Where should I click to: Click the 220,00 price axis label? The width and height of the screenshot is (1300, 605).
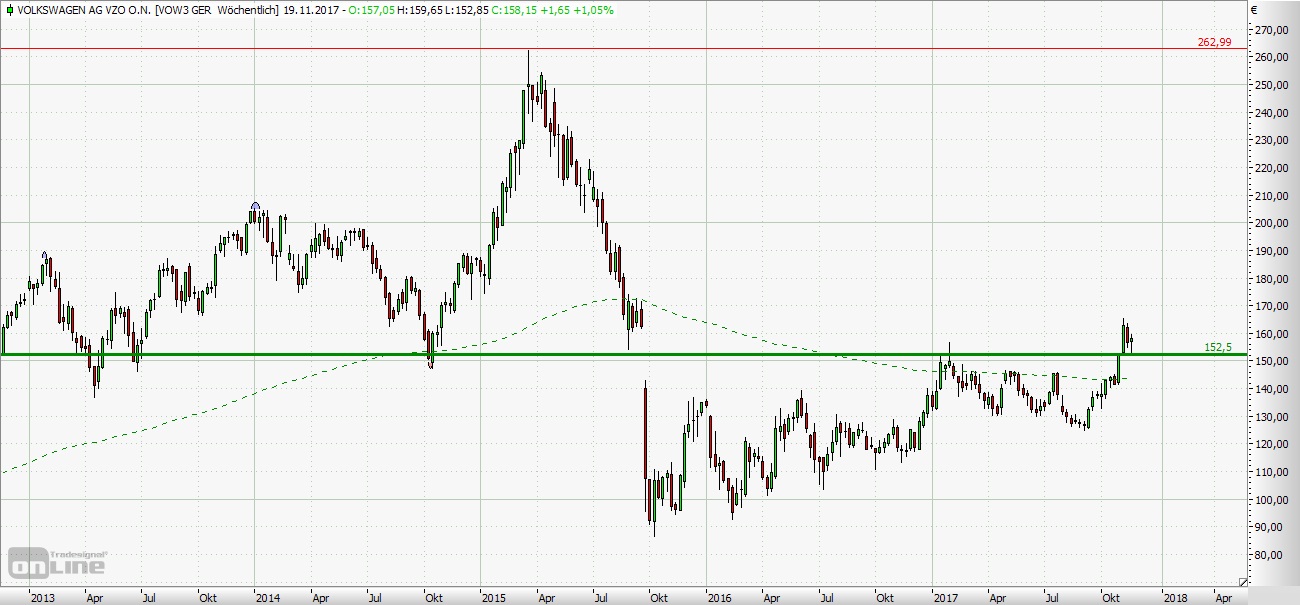click(1272, 168)
